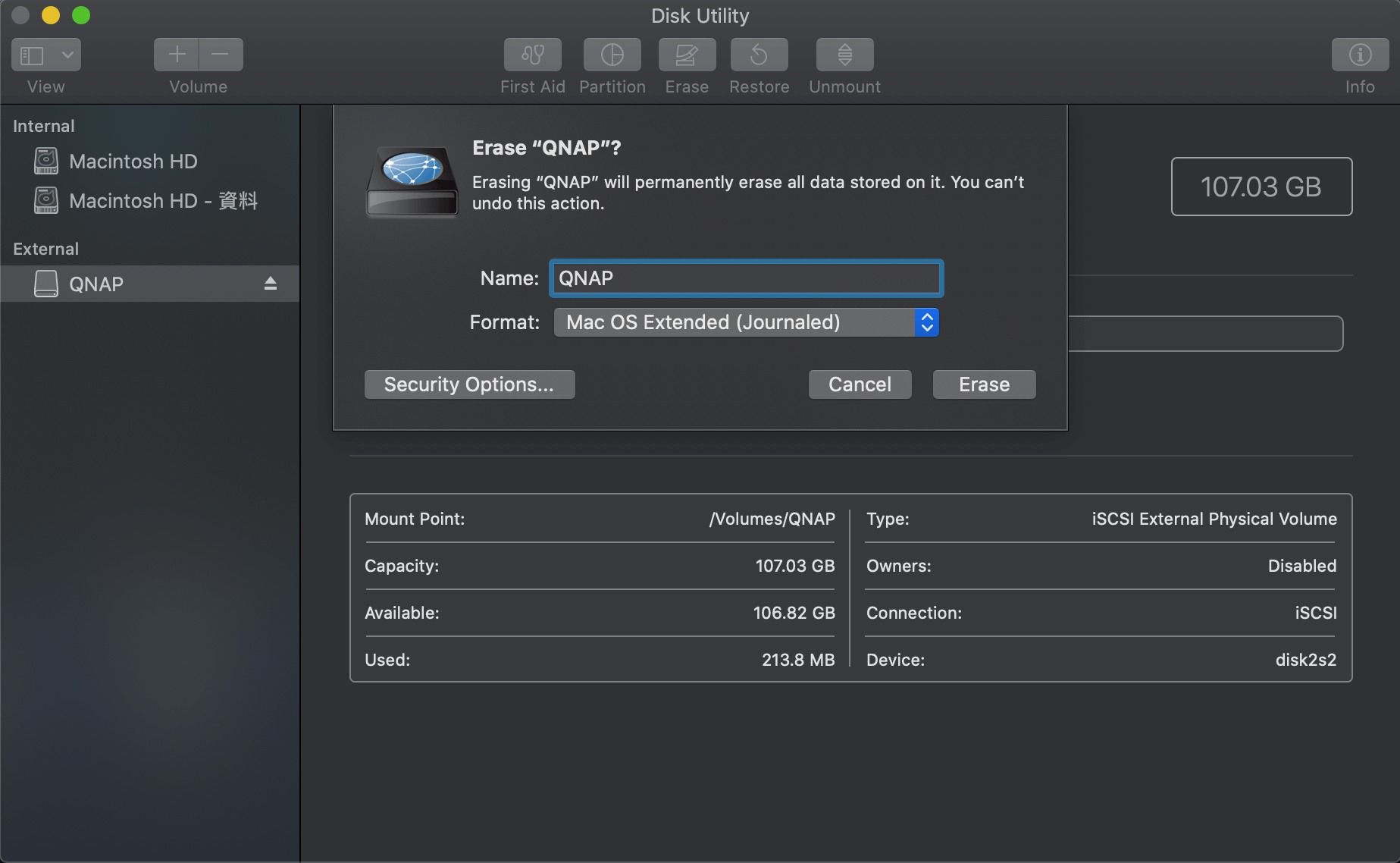
Task: Click the iSCSI connection value
Action: (x=1316, y=613)
